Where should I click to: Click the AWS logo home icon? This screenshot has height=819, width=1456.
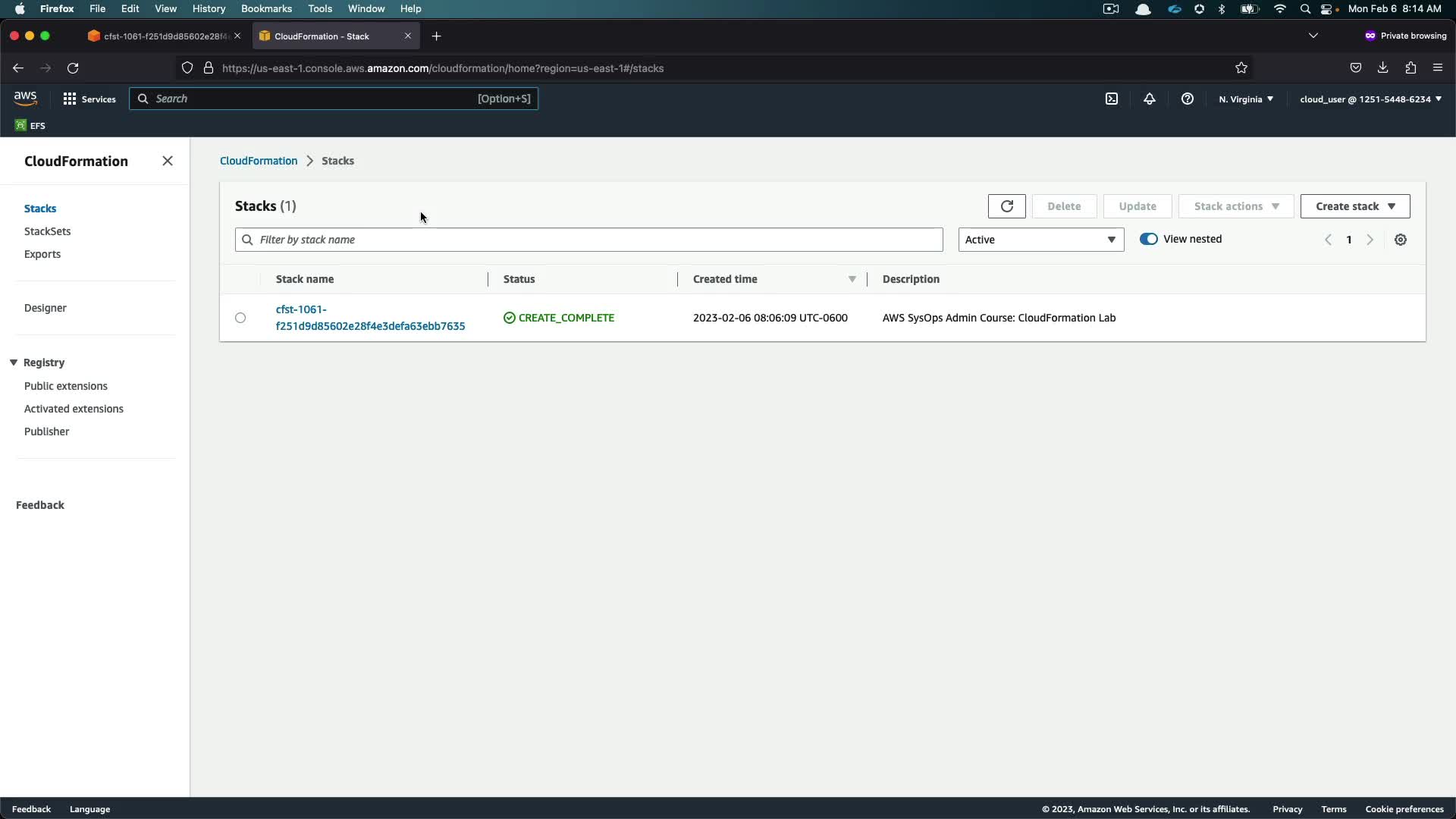(x=25, y=99)
